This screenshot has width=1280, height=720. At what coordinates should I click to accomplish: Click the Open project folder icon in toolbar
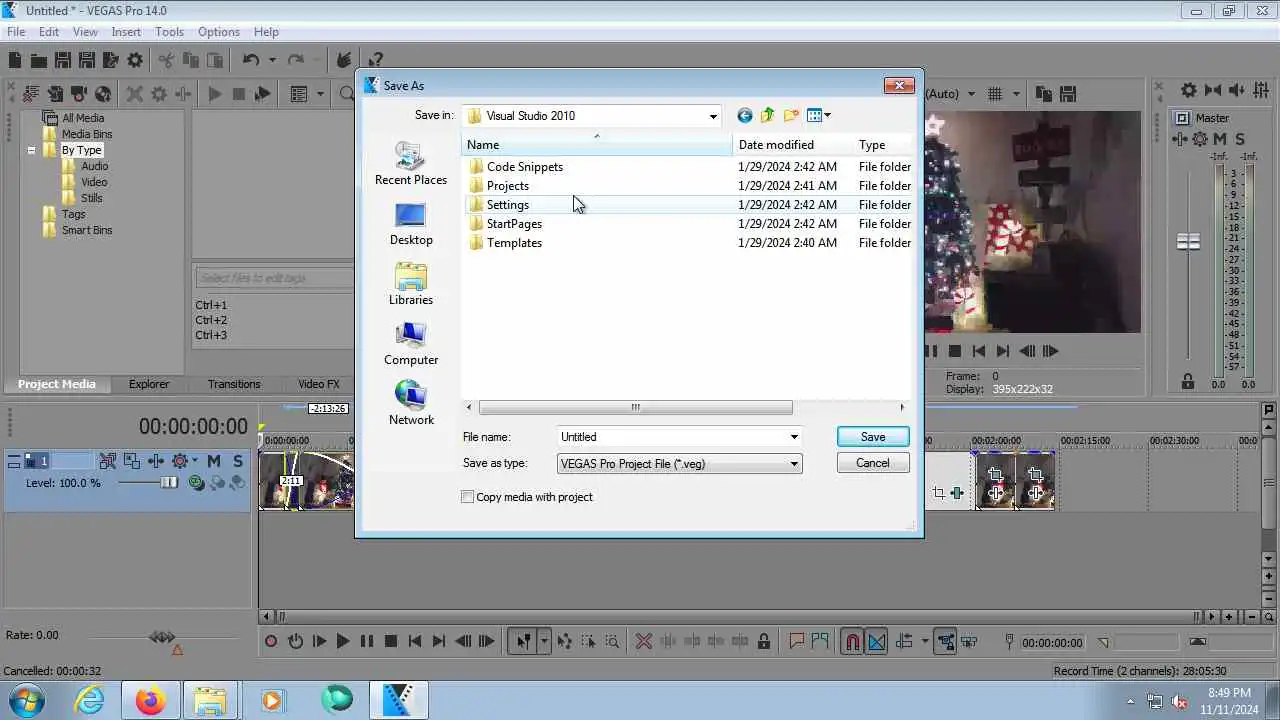tap(38, 61)
